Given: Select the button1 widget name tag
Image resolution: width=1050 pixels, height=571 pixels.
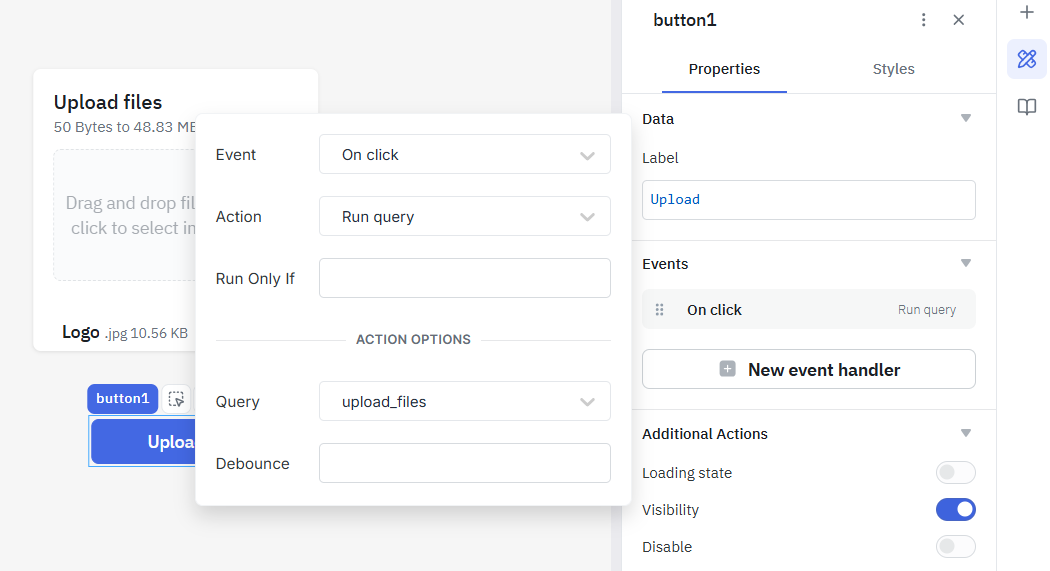Looking at the screenshot, I should [123, 399].
